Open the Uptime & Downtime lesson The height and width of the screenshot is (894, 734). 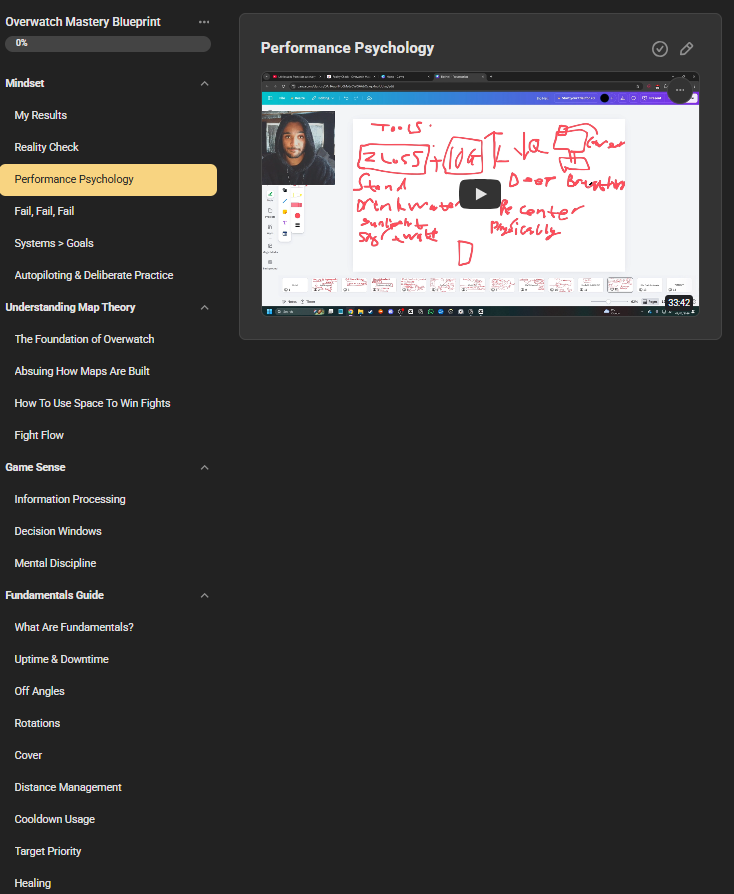coord(108,659)
